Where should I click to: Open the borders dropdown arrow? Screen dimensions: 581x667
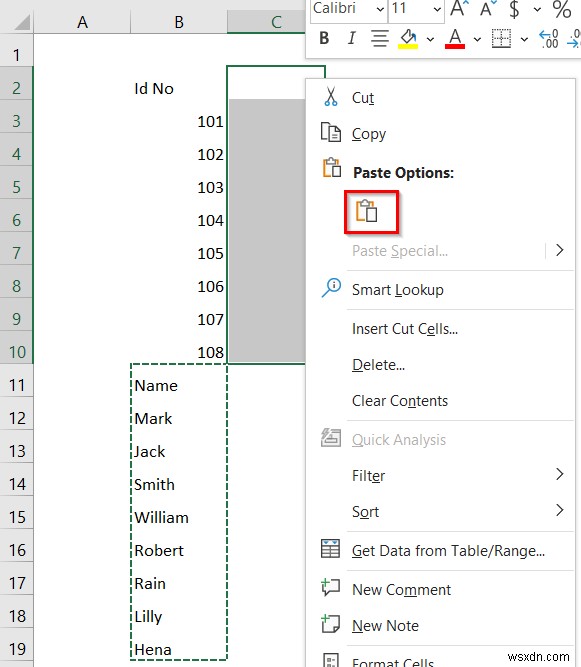(x=524, y=40)
